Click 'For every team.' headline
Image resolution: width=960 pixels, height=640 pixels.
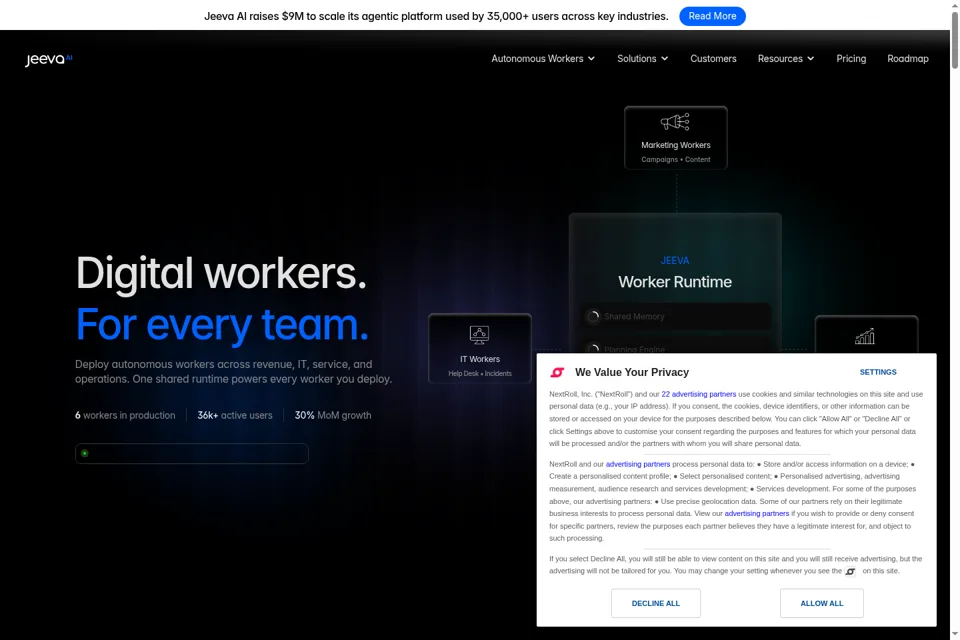[x=222, y=325]
